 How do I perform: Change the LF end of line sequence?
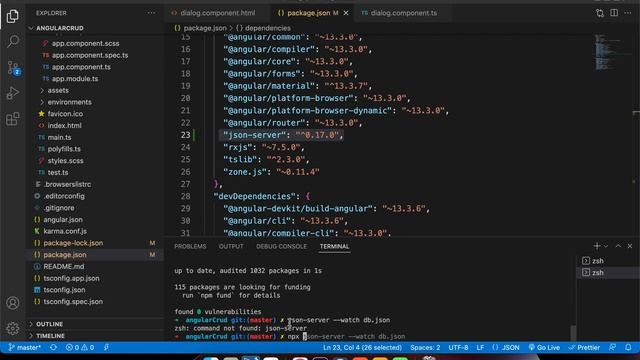tap(480, 348)
